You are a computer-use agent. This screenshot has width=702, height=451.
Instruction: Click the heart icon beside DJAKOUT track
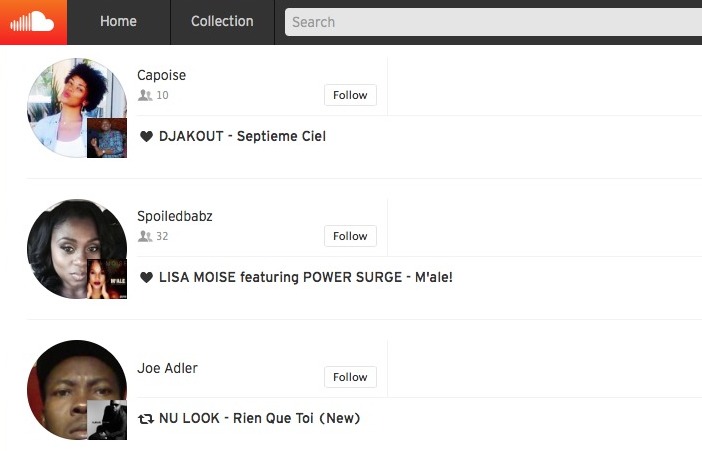pos(146,136)
